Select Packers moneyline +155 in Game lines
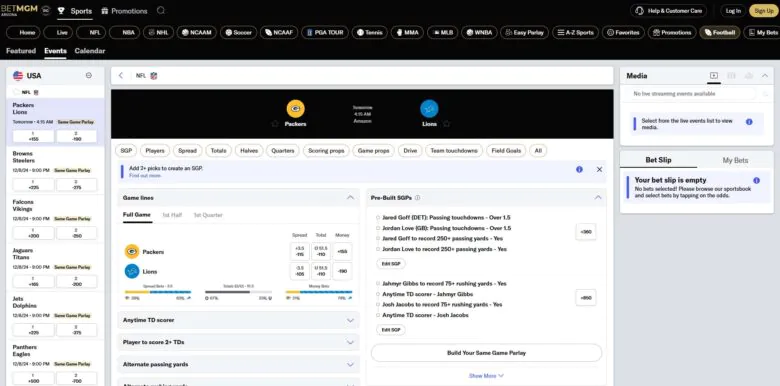The image size is (780, 386). (x=342, y=251)
